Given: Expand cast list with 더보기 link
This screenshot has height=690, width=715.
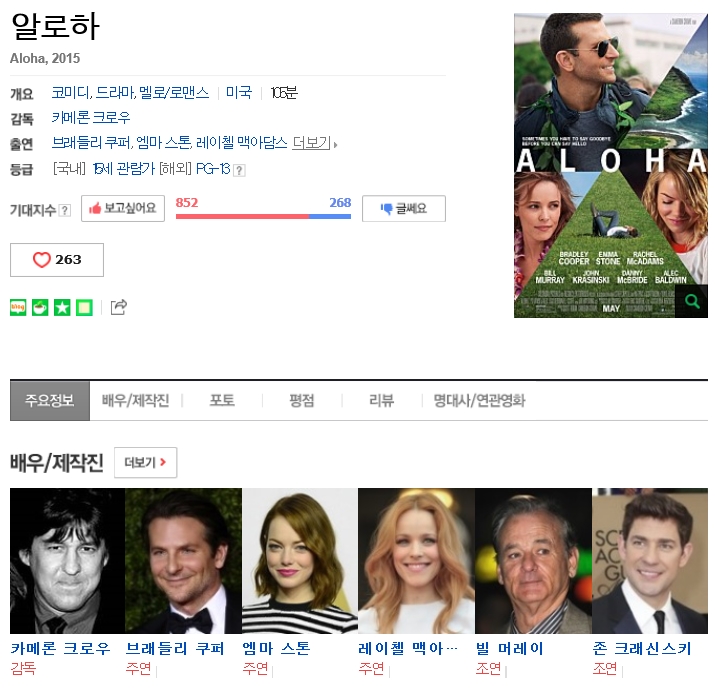Looking at the screenshot, I should click(313, 143).
